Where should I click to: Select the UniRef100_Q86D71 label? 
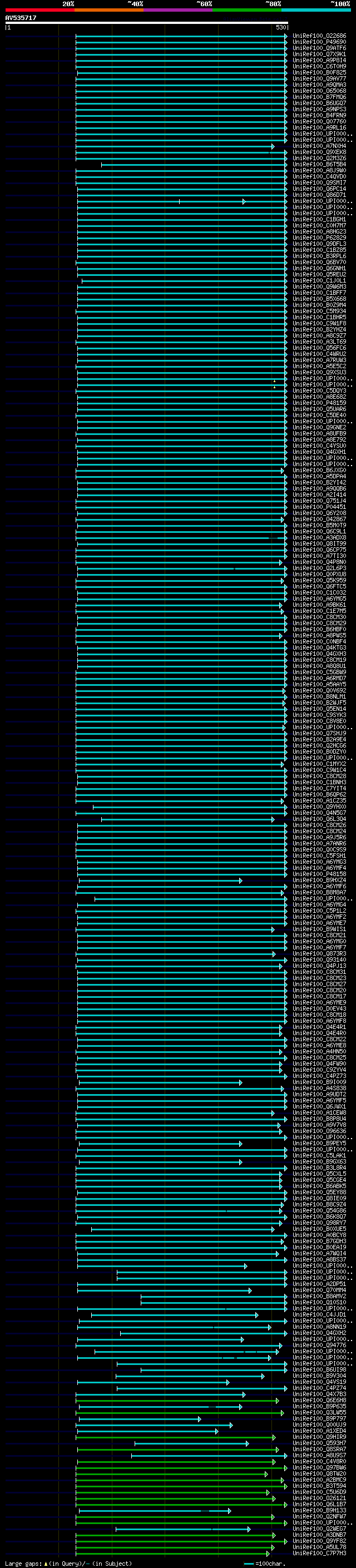tap(319, 195)
